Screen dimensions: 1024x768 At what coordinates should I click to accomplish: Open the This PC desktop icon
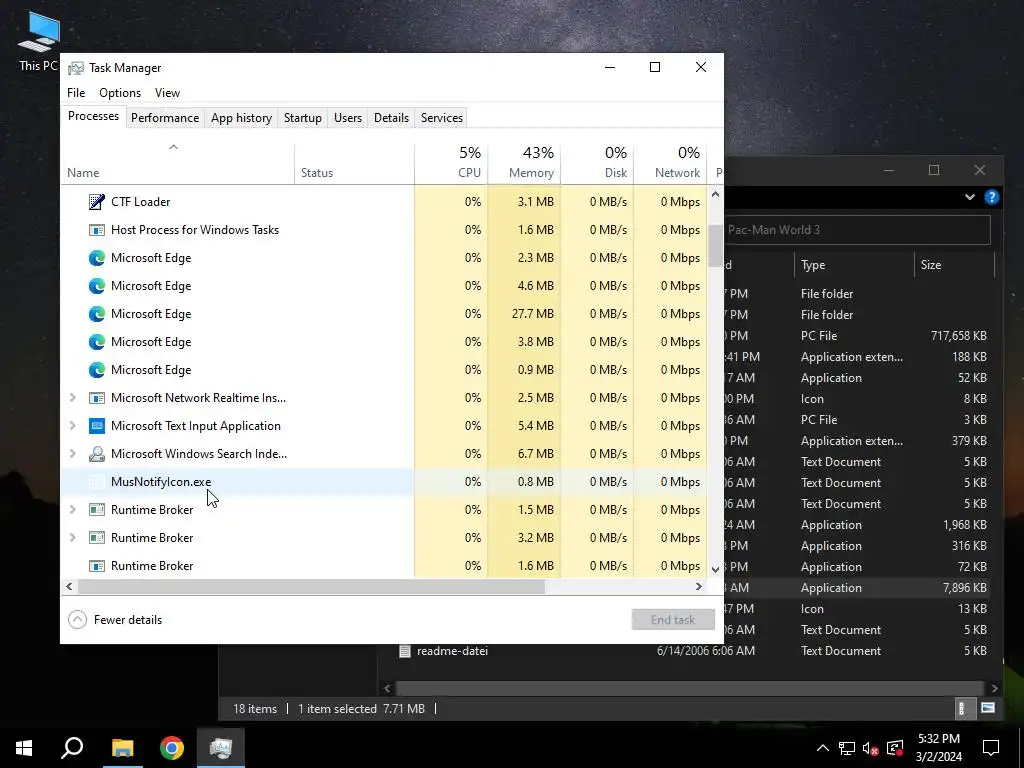(x=39, y=40)
